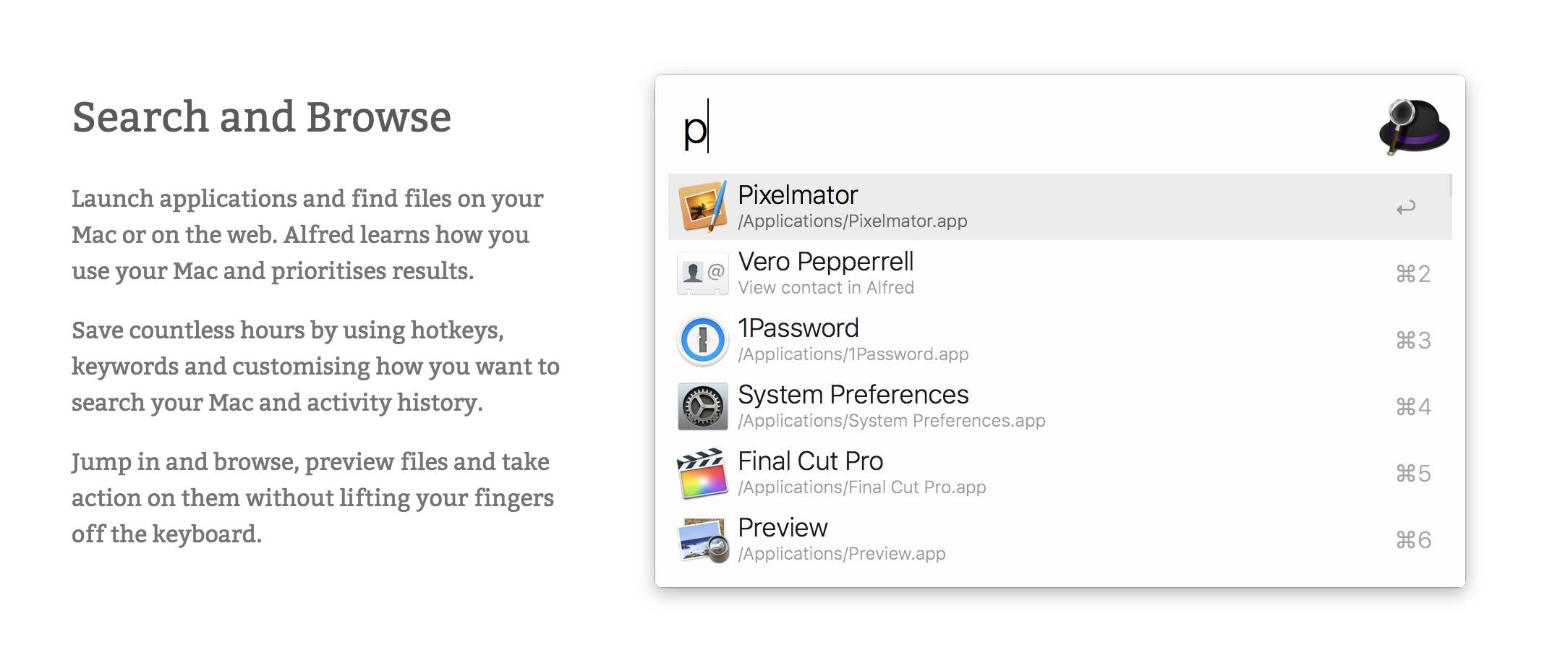Choose the System Preferences result
Screen dimensions: 1568x645
coord(853,395)
